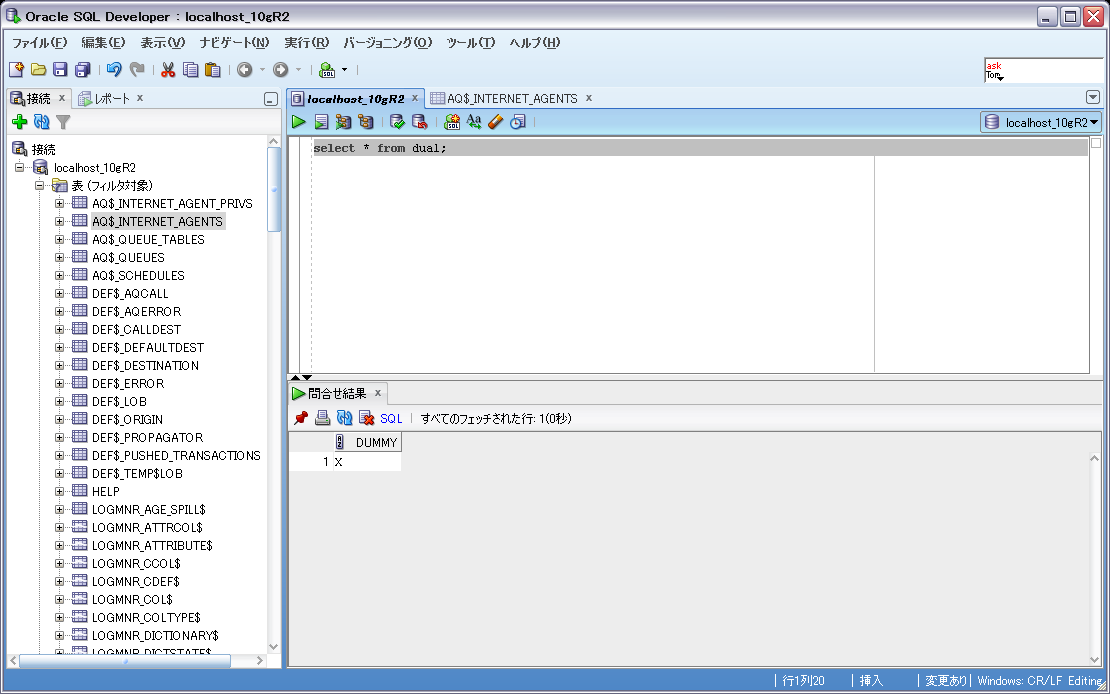Screen dimensions: 1110x694
Task: Expand the HELP table node
Action: pos(59,491)
